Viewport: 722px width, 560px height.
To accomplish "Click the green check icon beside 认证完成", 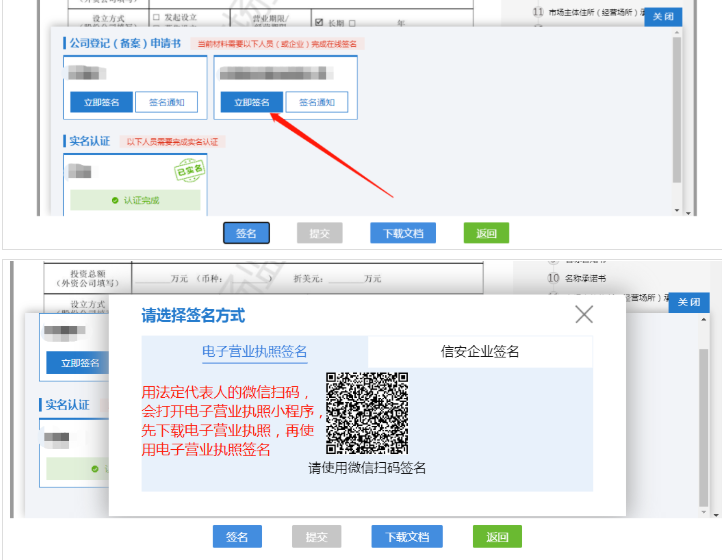I will click(114, 201).
